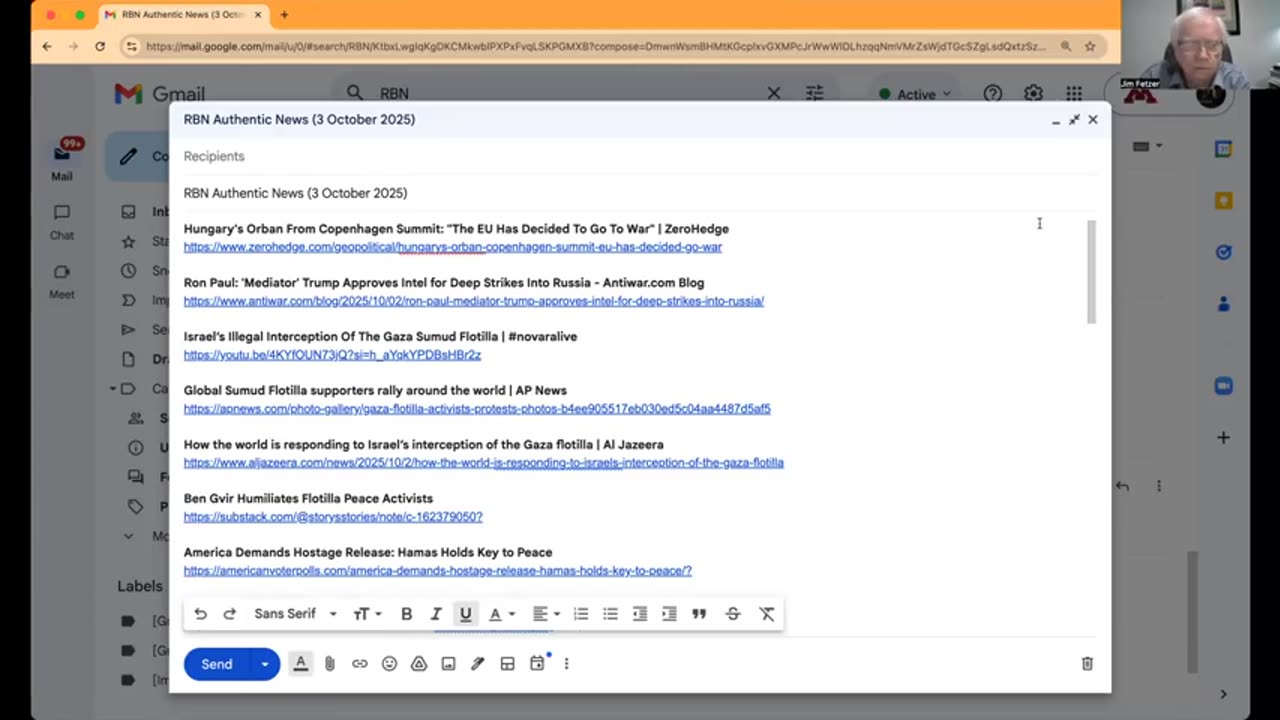Open more compose options menu
Screen dimensions: 1280x720
coord(566,664)
